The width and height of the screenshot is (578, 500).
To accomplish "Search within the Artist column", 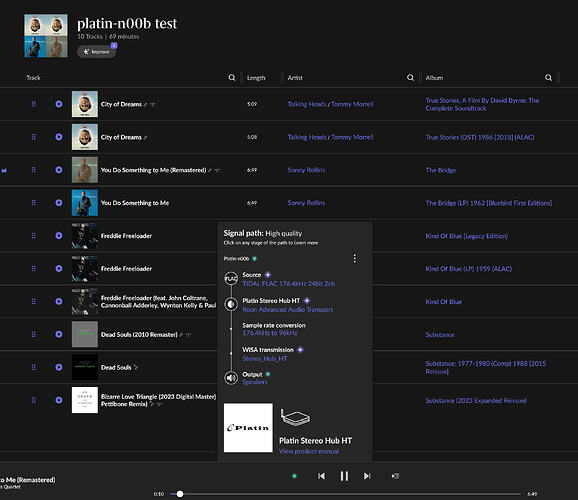I will [x=410, y=77].
